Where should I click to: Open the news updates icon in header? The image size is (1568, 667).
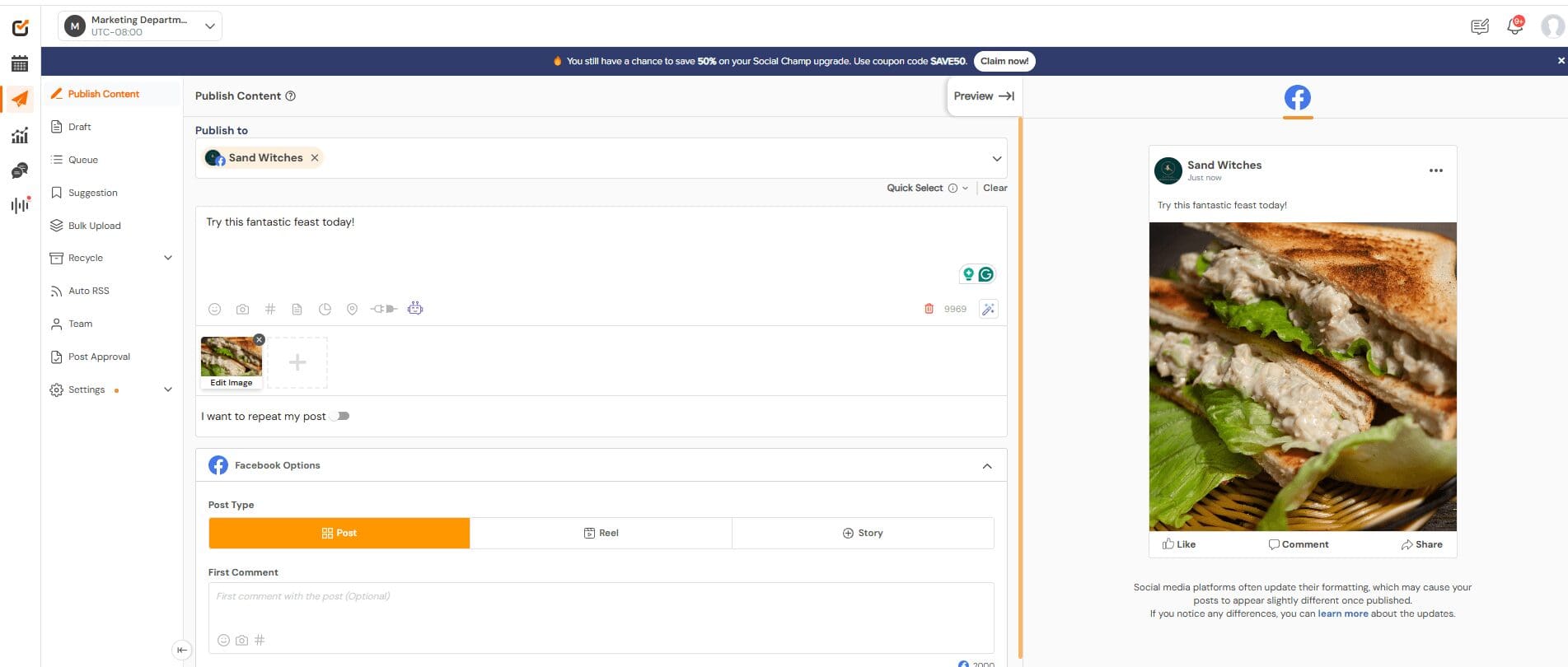tap(1480, 26)
